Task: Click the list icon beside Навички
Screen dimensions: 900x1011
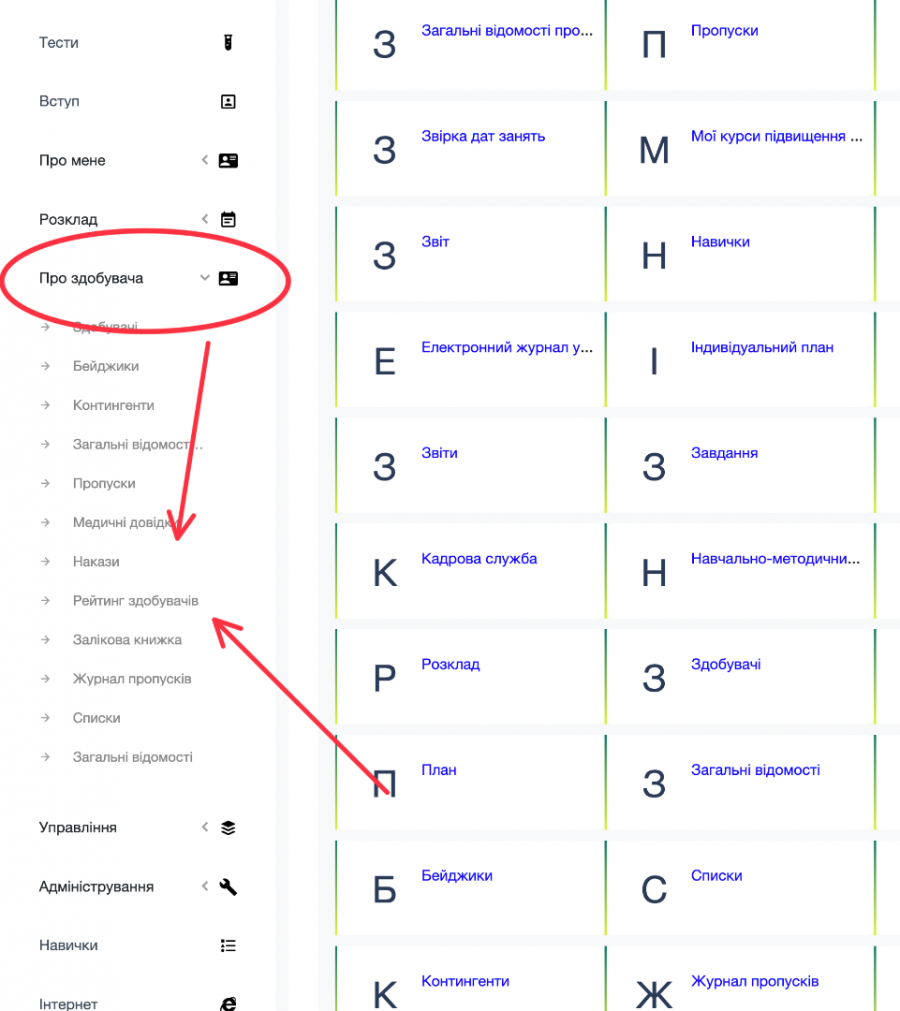Action: pos(228,945)
